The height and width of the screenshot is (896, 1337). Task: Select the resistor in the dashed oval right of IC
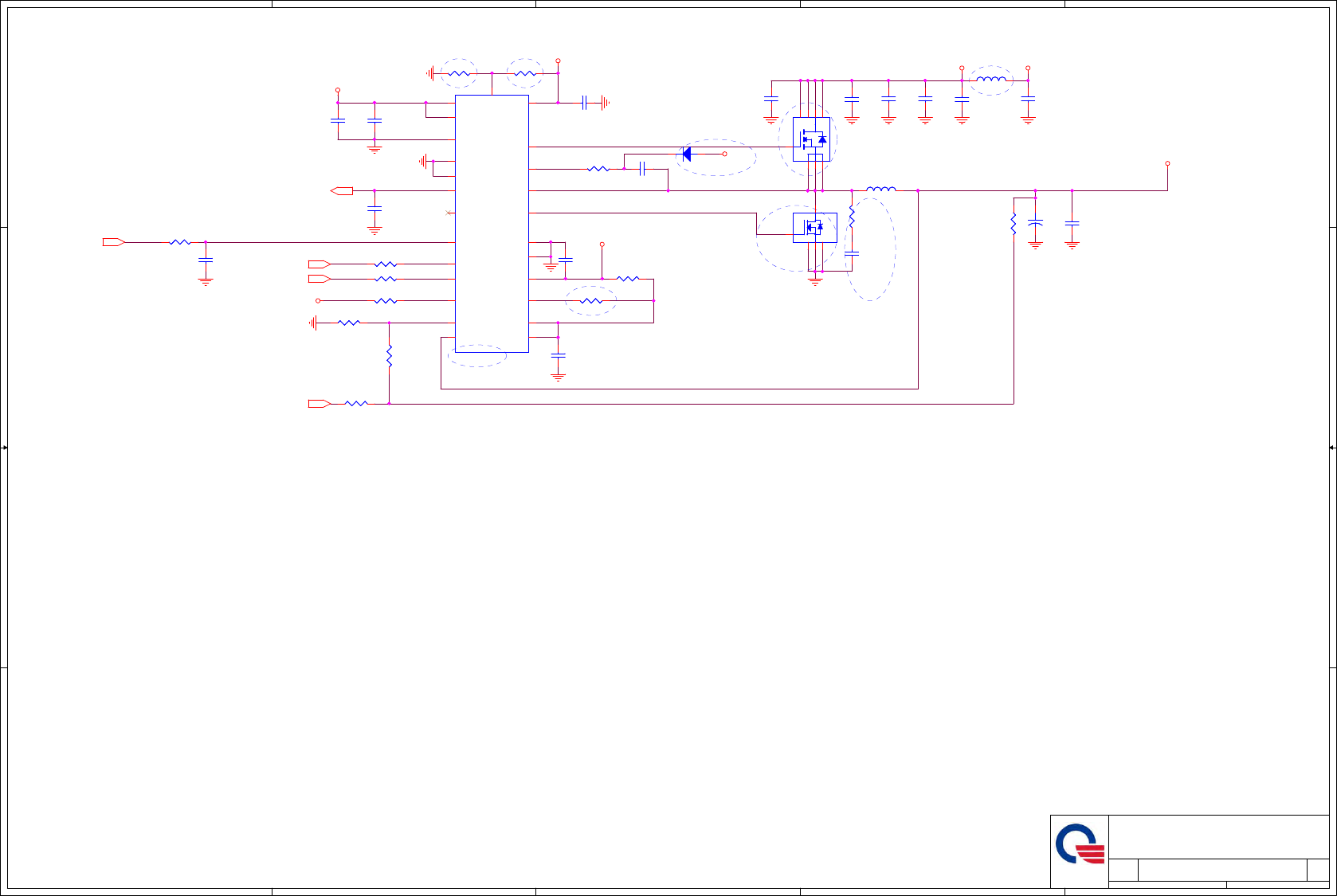pyautogui.click(x=591, y=301)
